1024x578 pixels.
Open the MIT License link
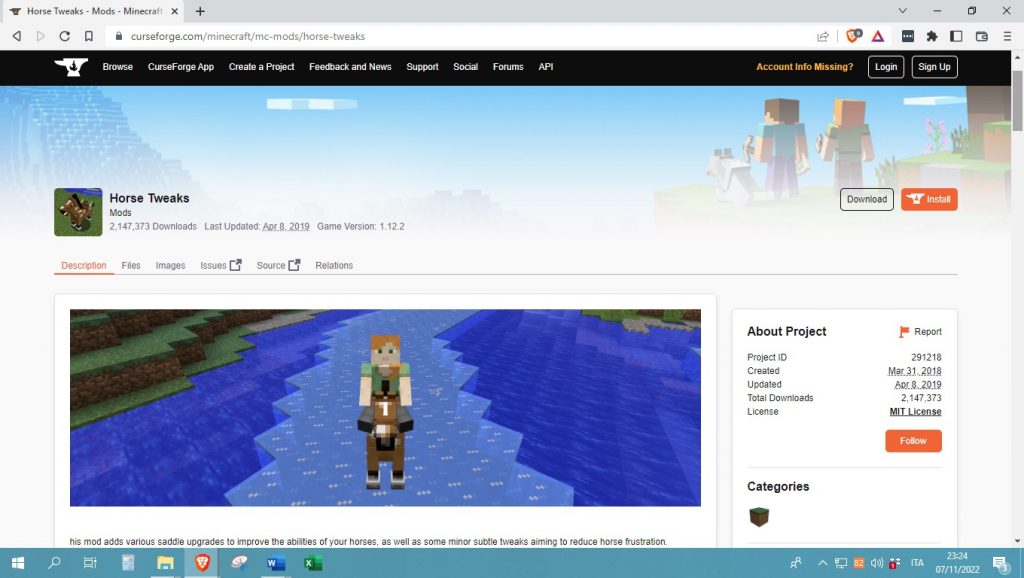[915, 412]
